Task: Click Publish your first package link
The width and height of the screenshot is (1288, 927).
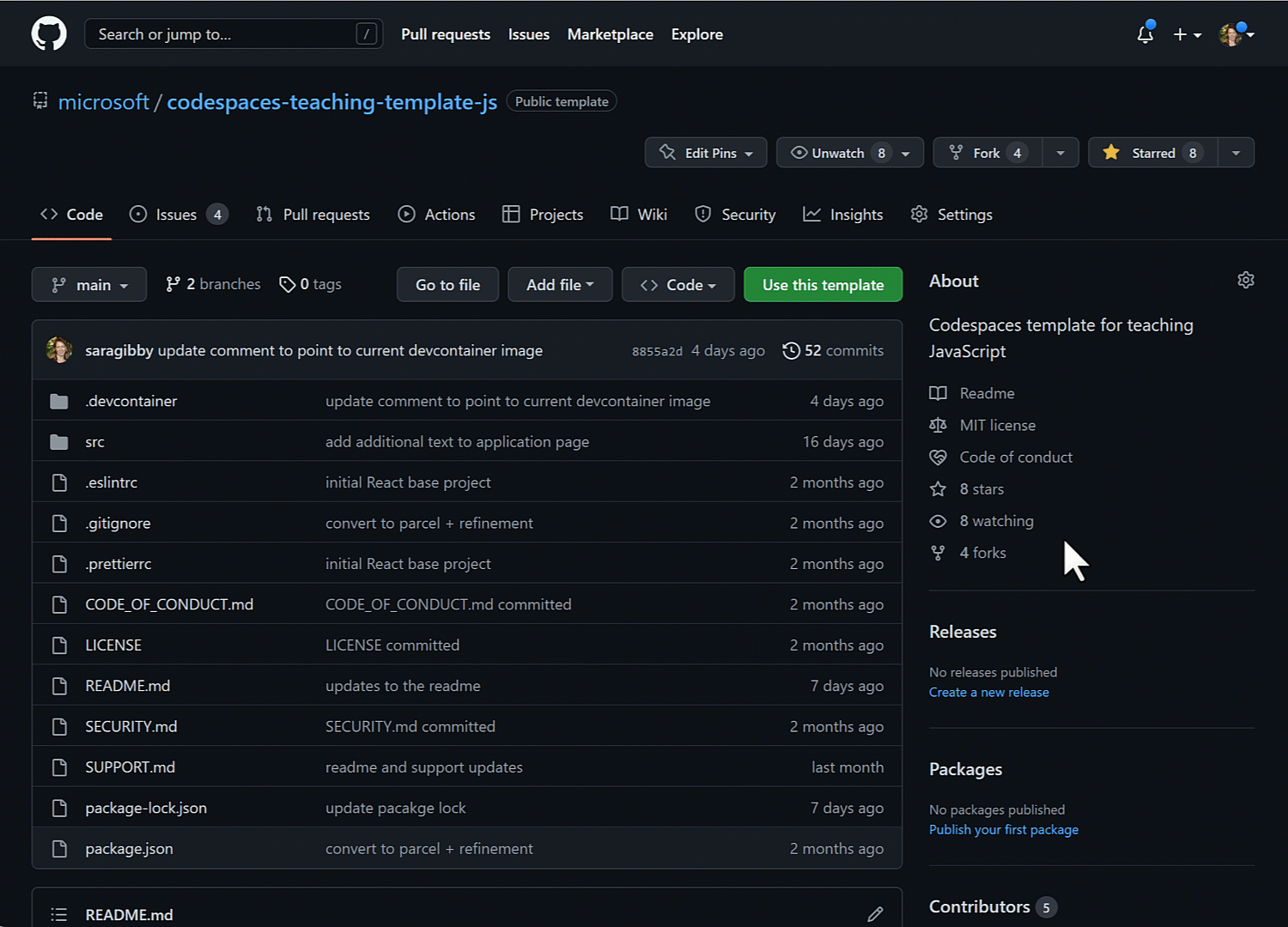Action: click(x=1004, y=830)
